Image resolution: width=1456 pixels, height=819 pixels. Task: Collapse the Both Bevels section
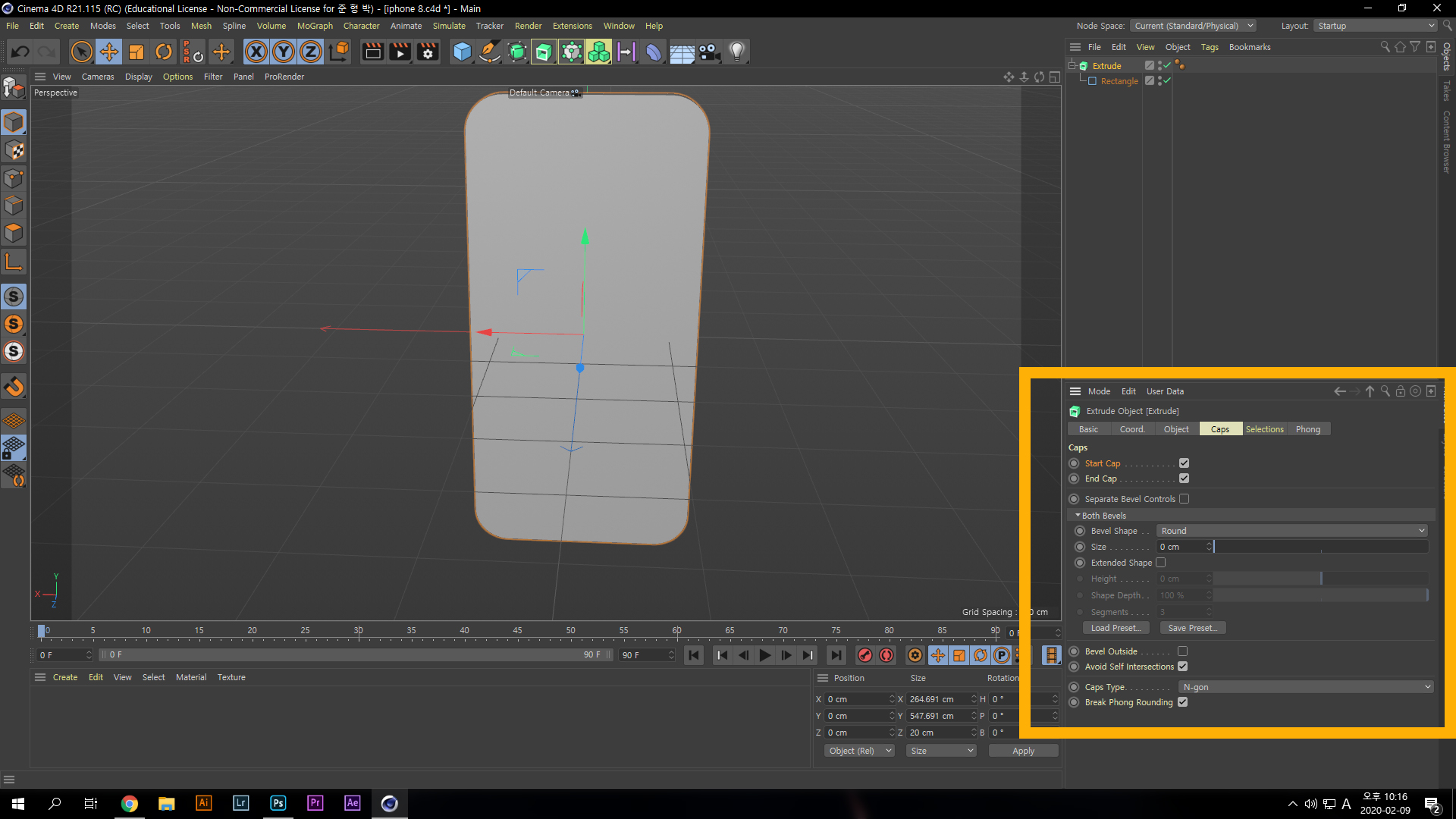point(1078,516)
